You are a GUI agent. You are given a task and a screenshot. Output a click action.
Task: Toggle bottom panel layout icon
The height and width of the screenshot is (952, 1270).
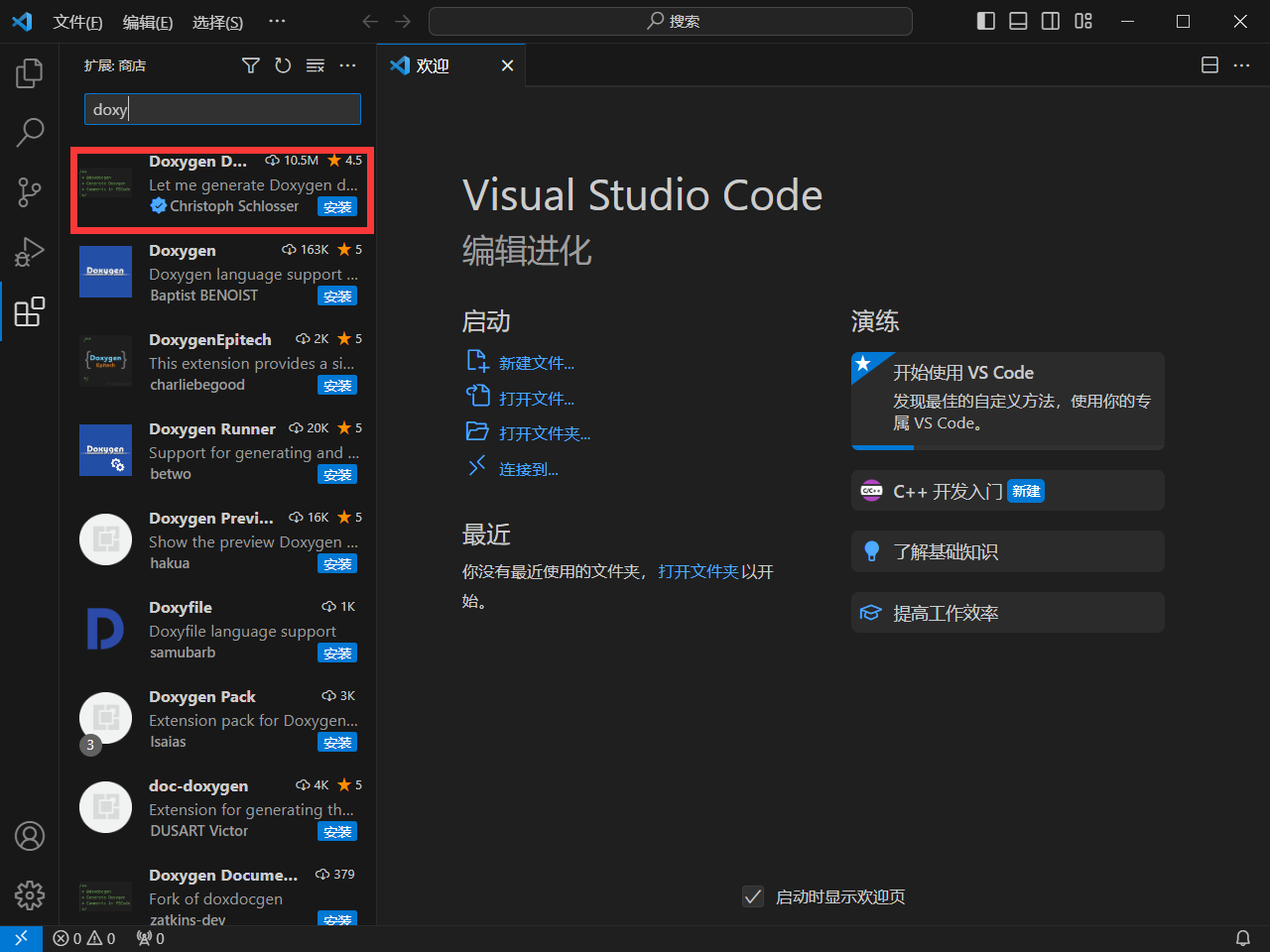1018,22
